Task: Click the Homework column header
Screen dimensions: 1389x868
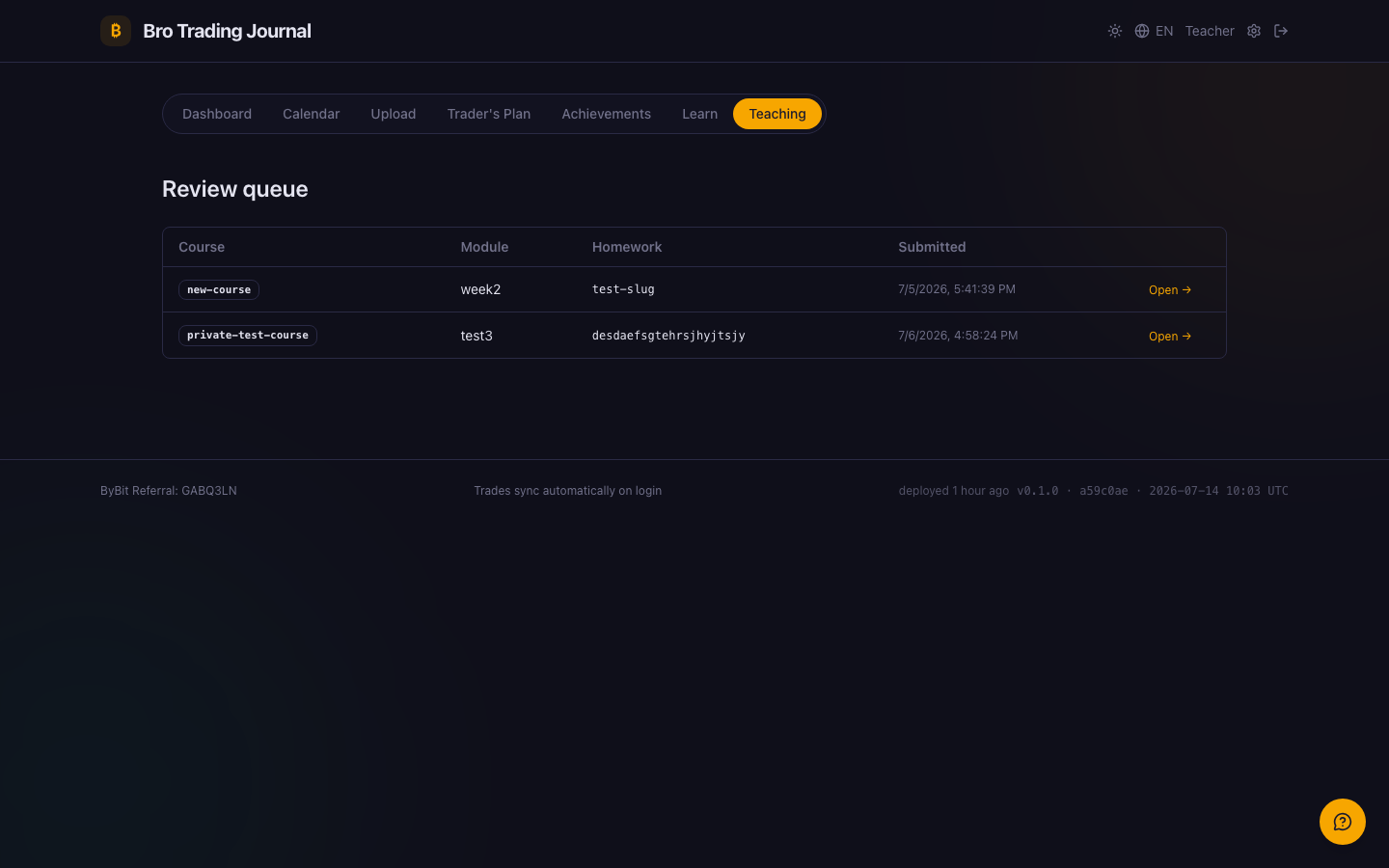Action: pyautogui.click(x=627, y=247)
